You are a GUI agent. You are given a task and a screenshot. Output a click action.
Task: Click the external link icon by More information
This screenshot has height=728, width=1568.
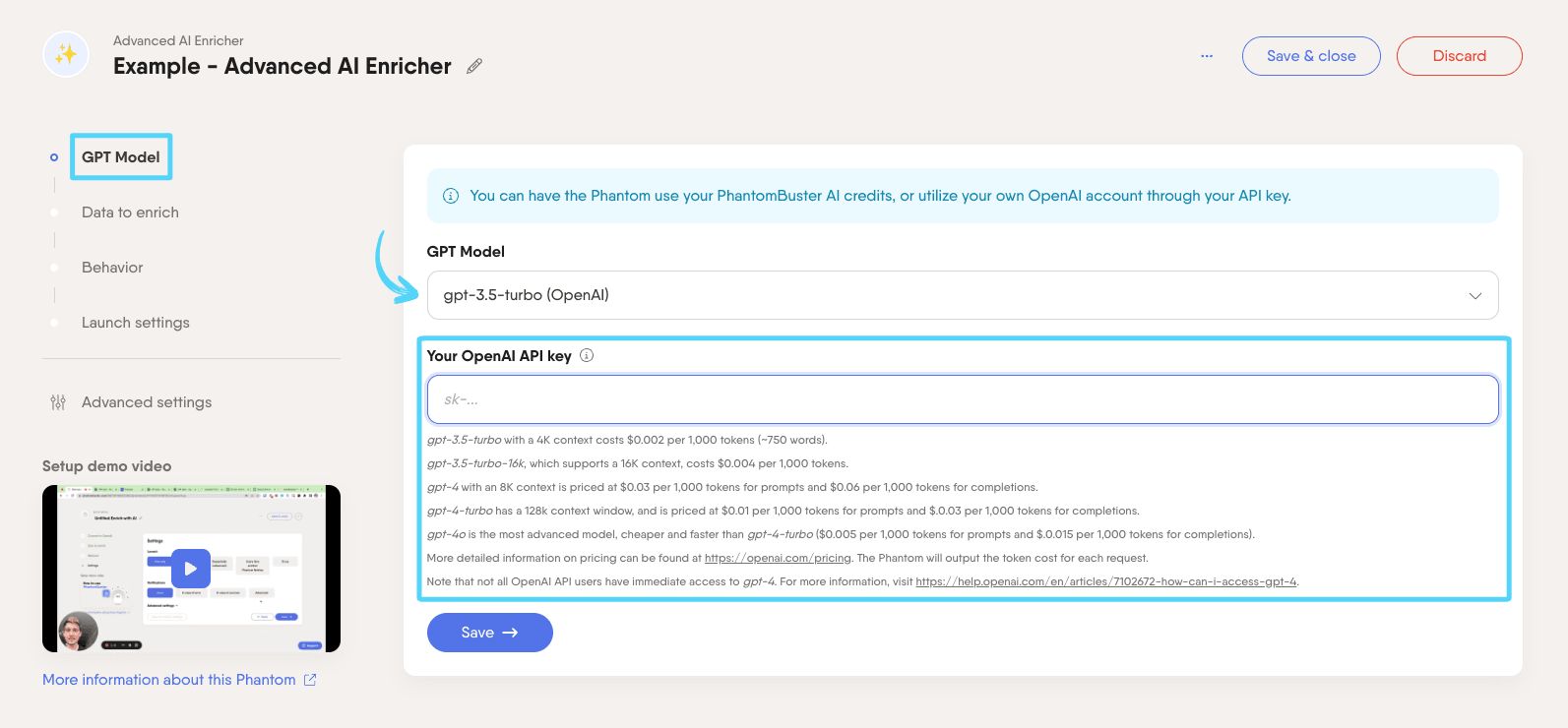pos(310,679)
